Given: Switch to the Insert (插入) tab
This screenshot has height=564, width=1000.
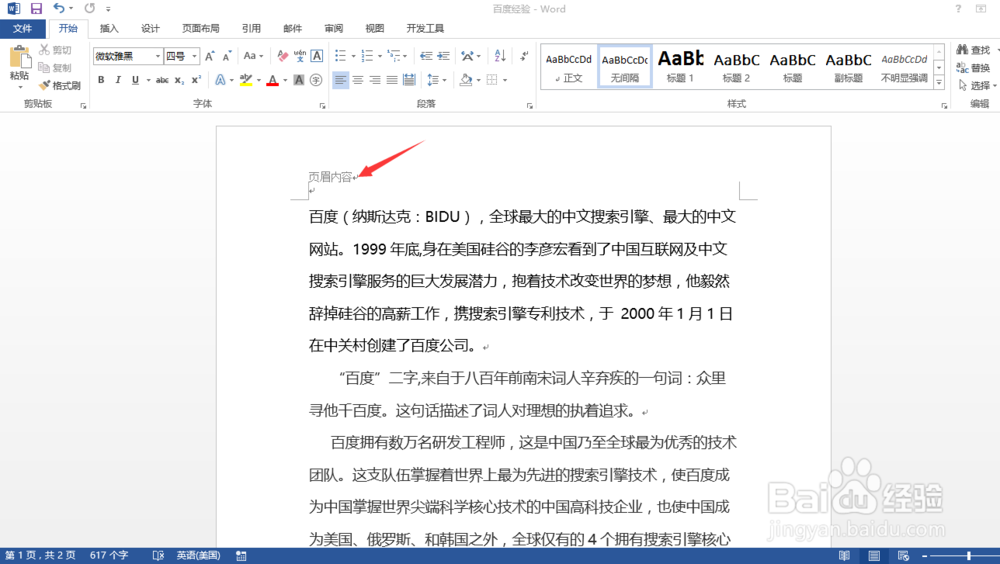Looking at the screenshot, I should pyautogui.click(x=109, y=28).
